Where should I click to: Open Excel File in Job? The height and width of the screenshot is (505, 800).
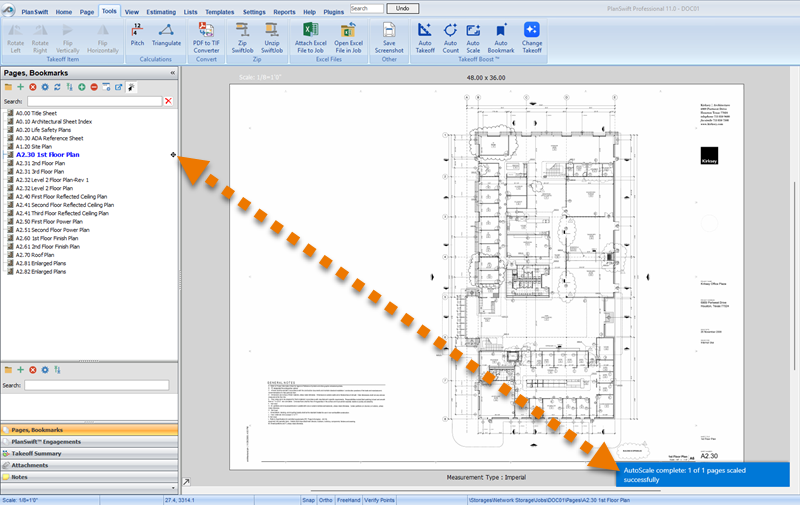coord(348,39)
